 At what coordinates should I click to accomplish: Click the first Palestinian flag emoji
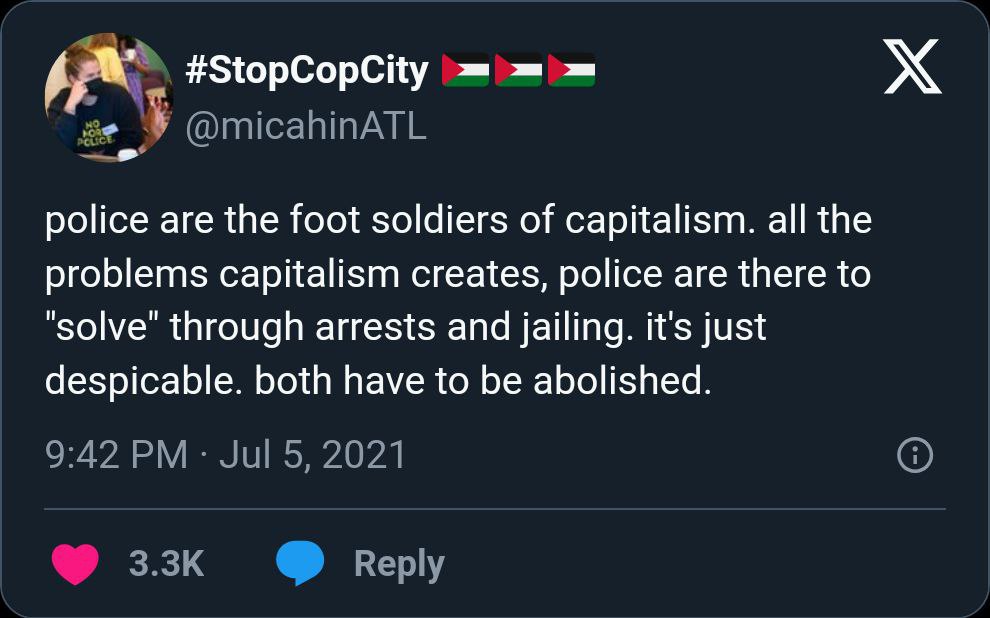point(465,71)
